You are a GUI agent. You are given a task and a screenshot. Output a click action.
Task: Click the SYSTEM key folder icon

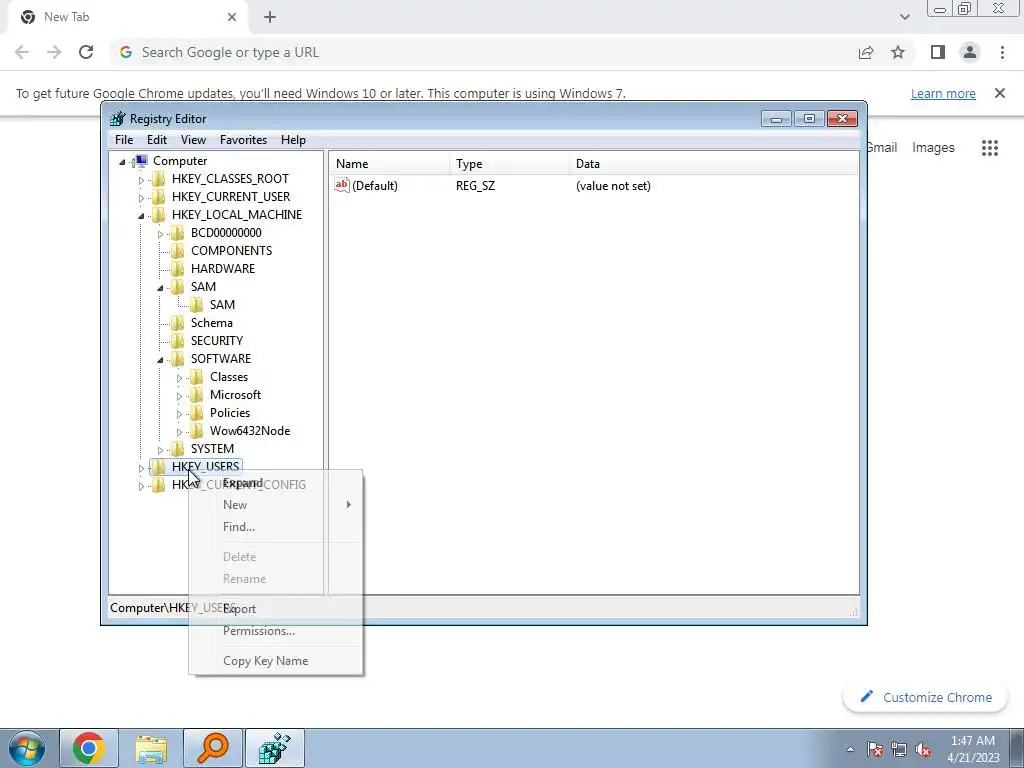coord(178,449)
